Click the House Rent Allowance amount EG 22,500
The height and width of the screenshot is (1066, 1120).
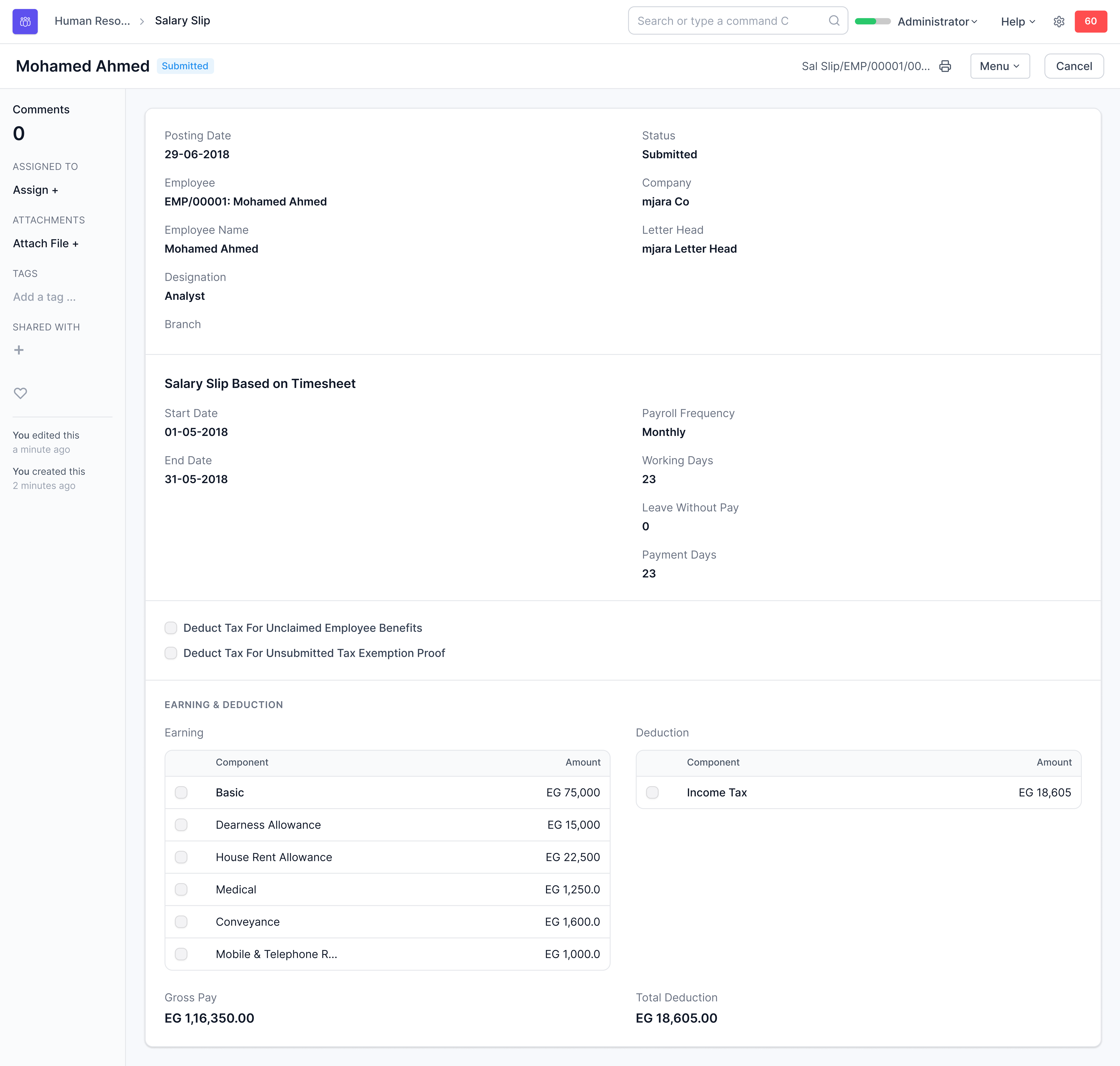[573, 857]
